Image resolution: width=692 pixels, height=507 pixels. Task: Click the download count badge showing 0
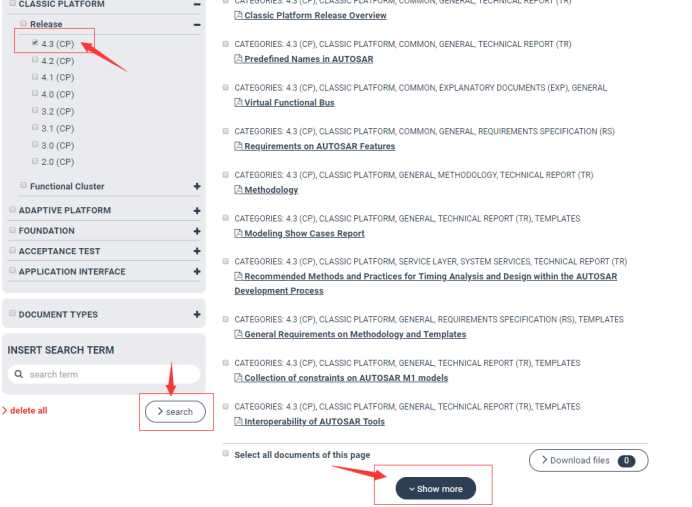tap(626, 461)
